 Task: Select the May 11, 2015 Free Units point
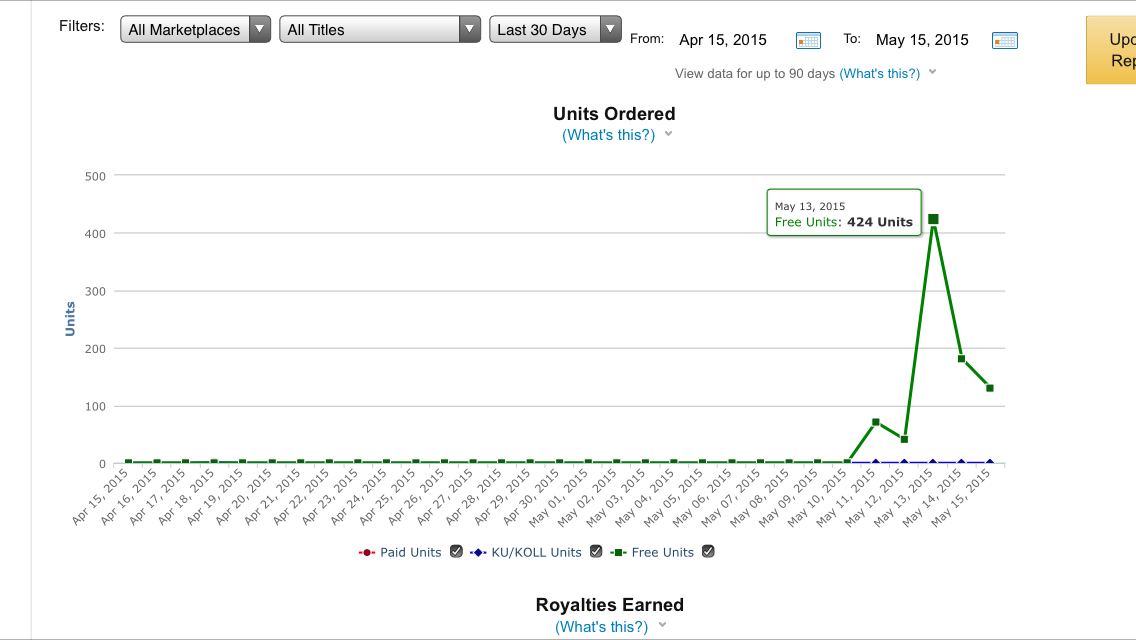click(876, 422)
